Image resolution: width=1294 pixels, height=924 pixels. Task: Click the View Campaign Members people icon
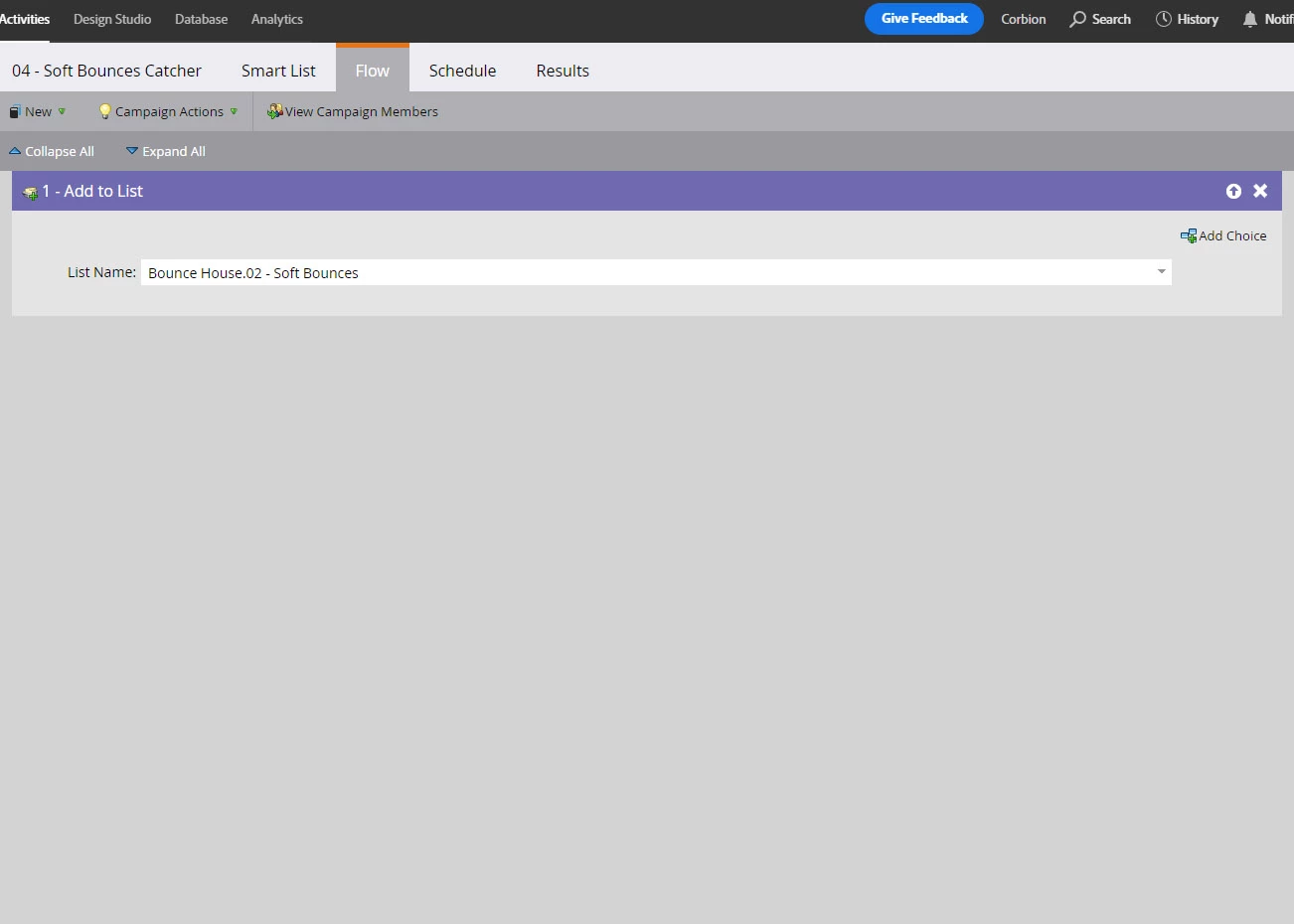275,111
